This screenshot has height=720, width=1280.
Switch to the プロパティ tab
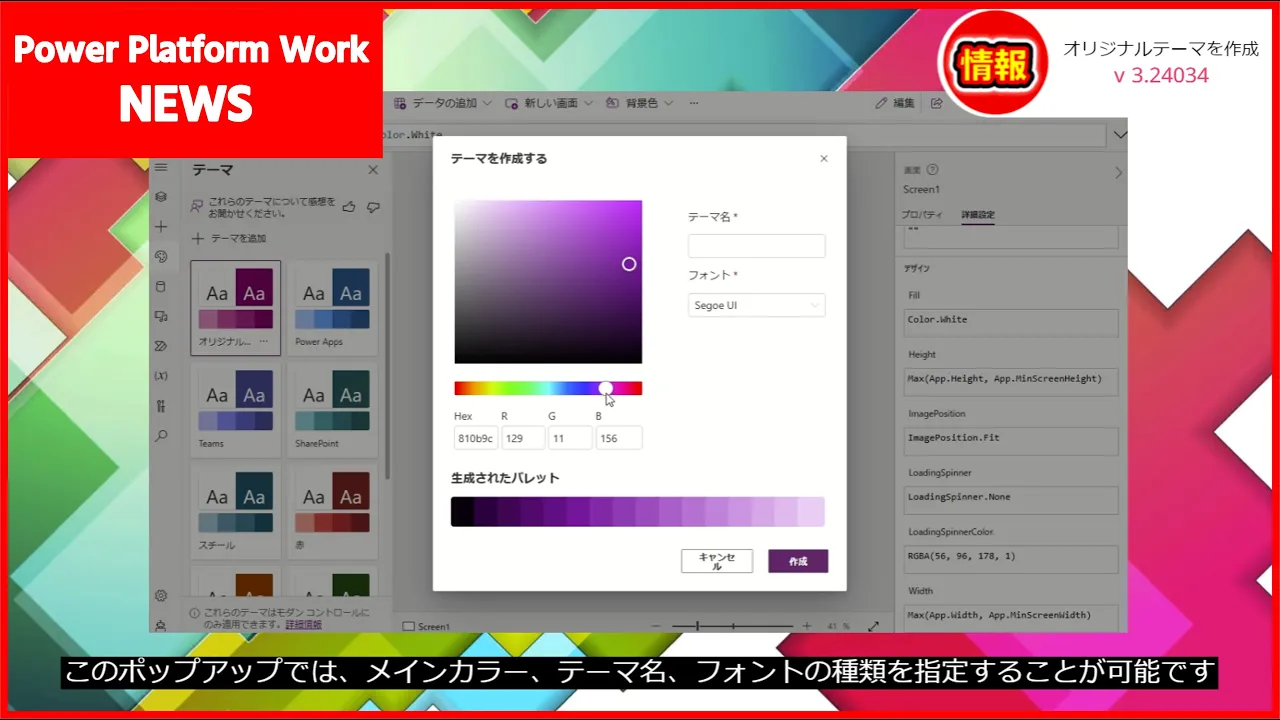point(921,215)
